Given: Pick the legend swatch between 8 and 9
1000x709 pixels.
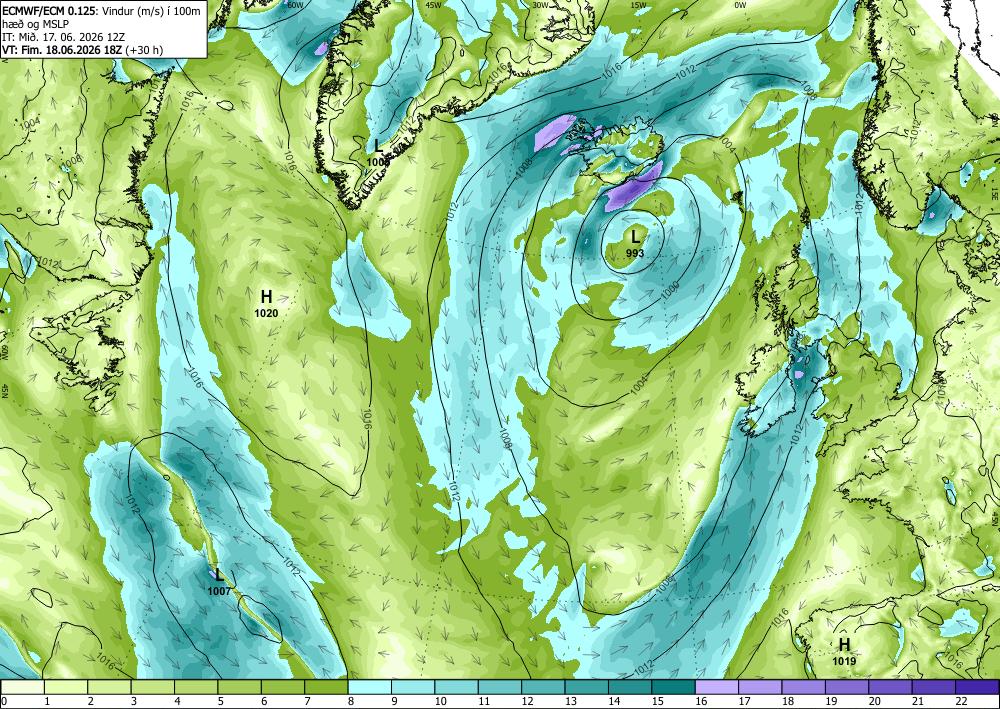Looking at the screenshot, I should click(369, 687).
